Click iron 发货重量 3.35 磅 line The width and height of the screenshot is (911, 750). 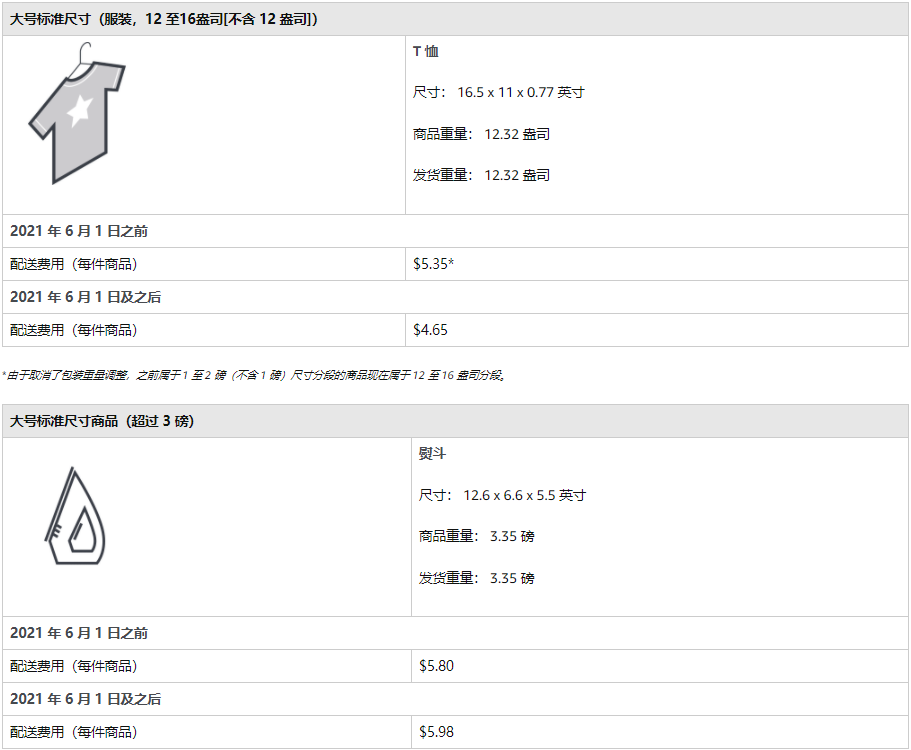476,578
